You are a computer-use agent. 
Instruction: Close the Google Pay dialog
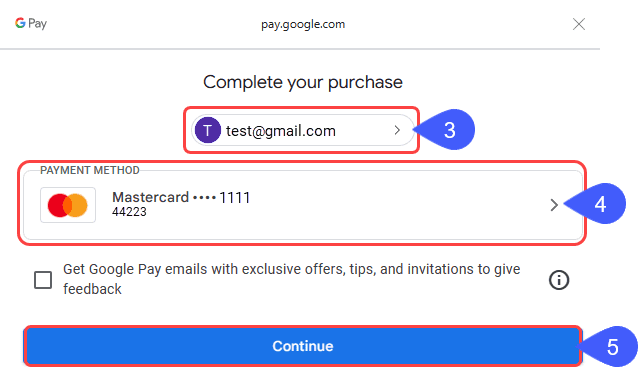pos(579,24)
